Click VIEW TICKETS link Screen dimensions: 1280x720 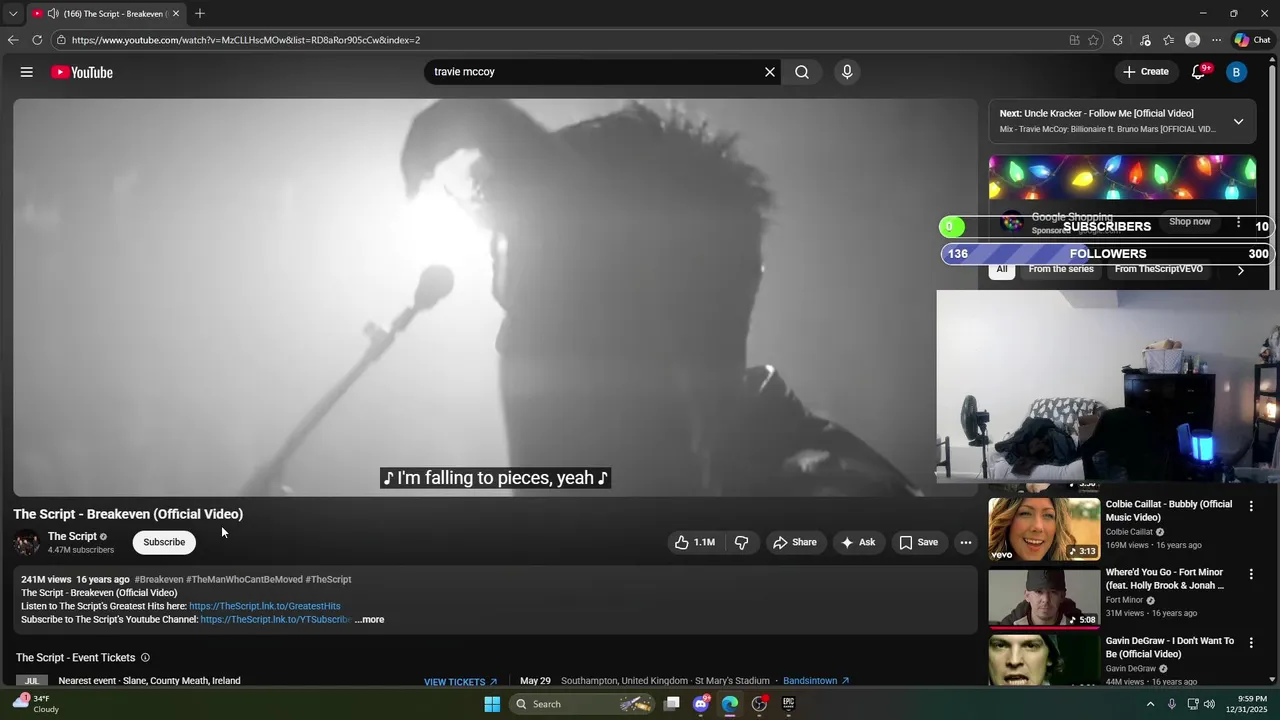click(460, 682)
